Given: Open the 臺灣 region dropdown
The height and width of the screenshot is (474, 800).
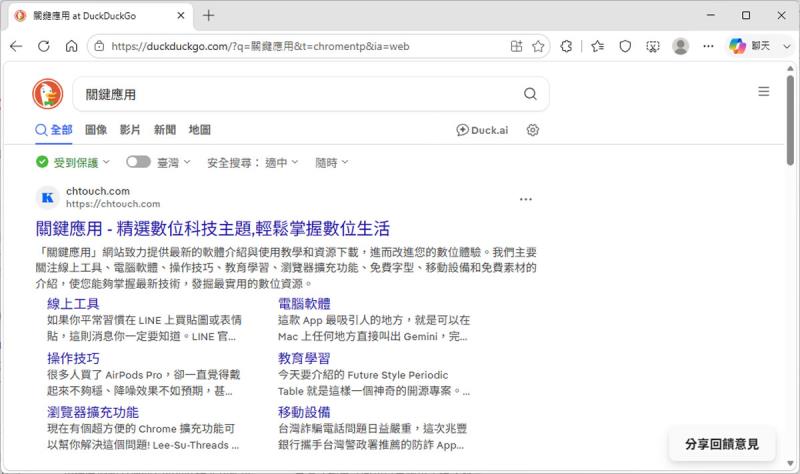Looking at the screenshot, I should pyautogui.click(x=173, y=162).
